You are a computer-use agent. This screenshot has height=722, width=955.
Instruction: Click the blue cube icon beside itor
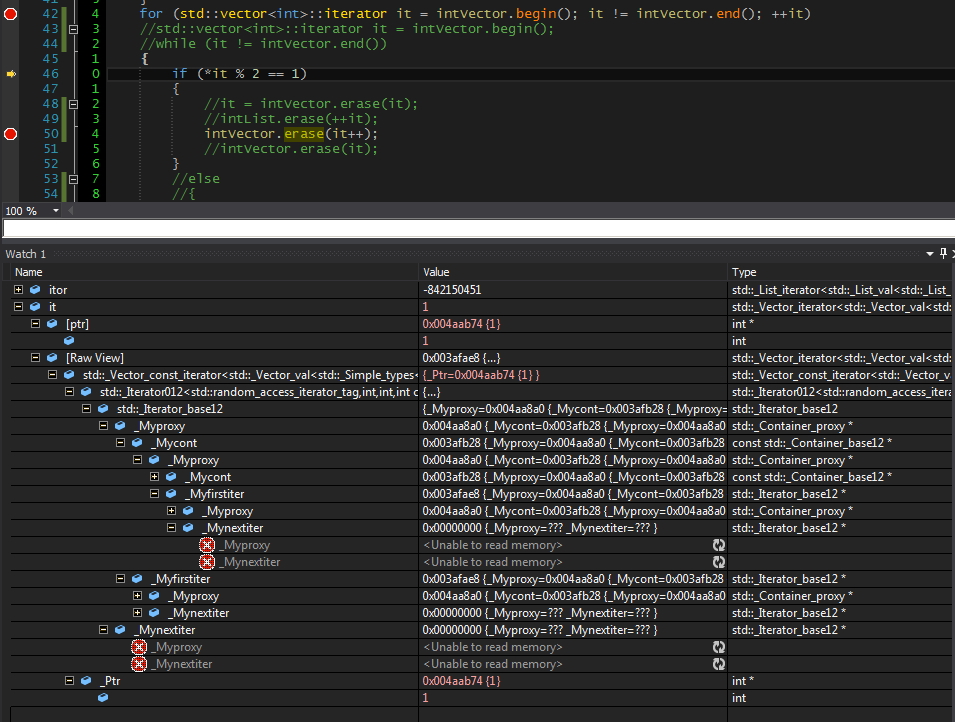[x=35, y=289]
